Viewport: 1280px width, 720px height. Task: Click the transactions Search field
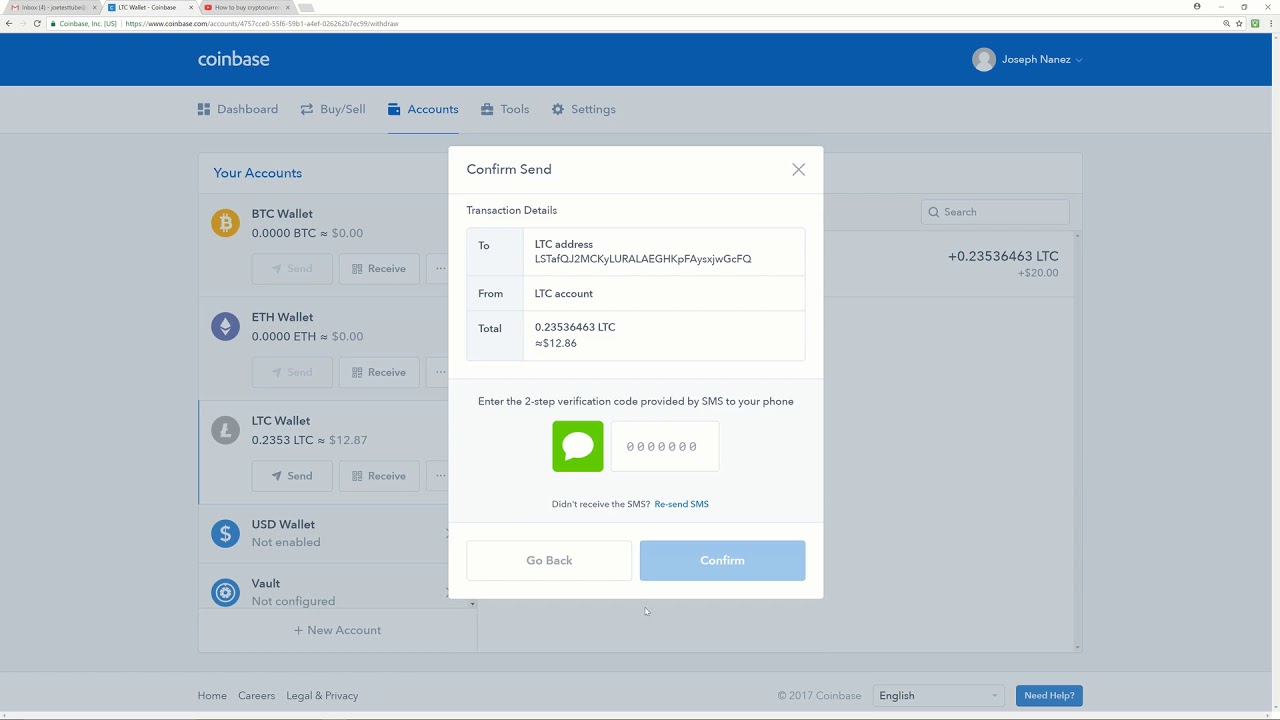(995, 212)
